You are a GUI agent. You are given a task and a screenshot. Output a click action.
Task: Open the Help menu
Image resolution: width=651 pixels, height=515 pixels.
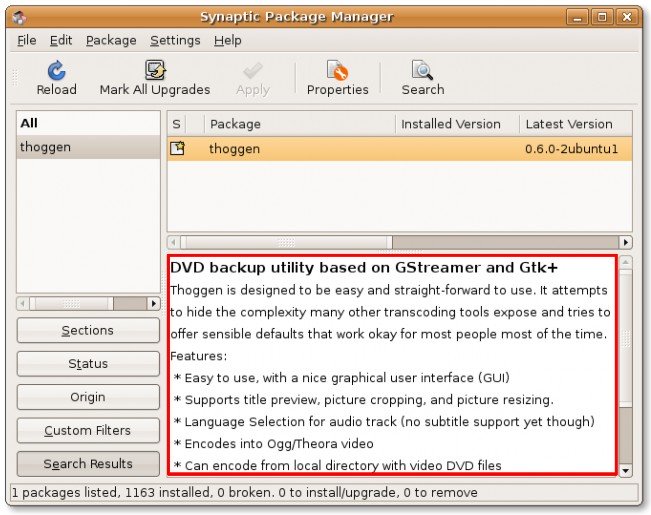(228, 40)
